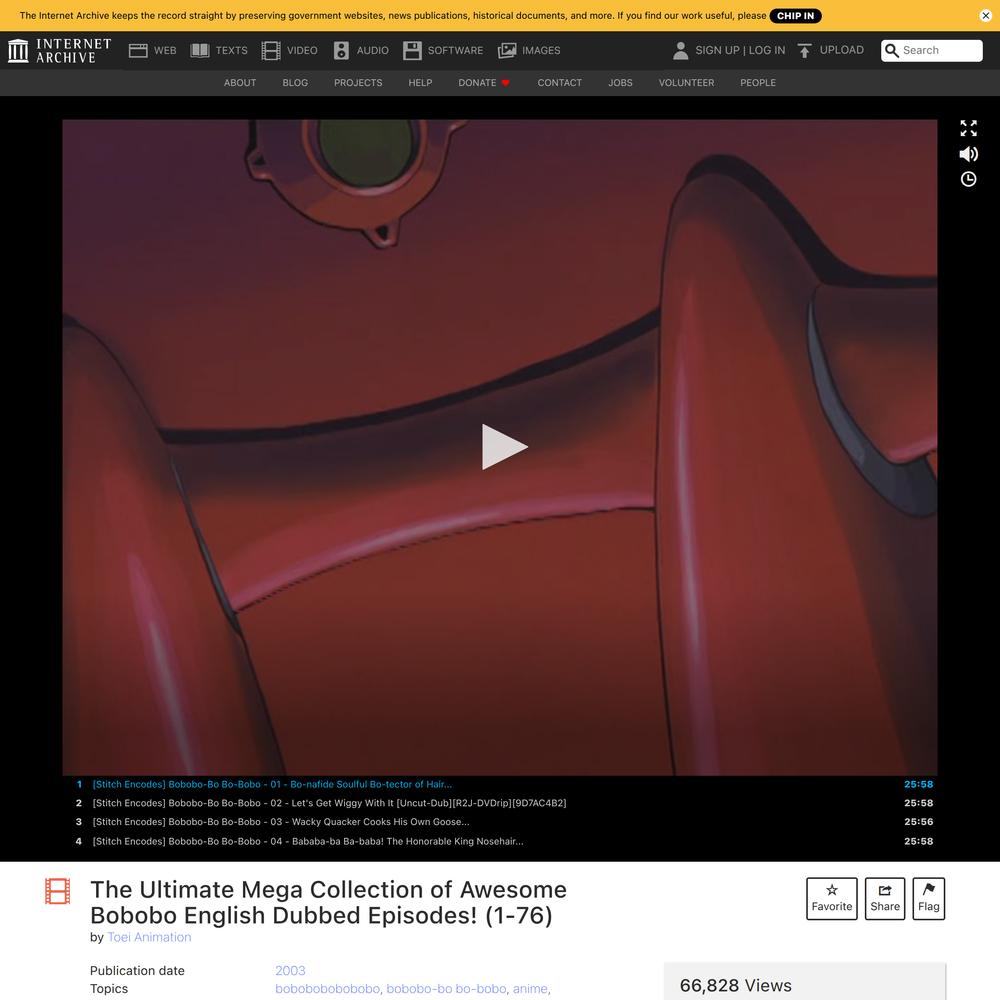This screenshot has height=1000, width=1000.
Task: Click the 66,828 Views count
Action: pyautogui.click(x=735, y=985)
